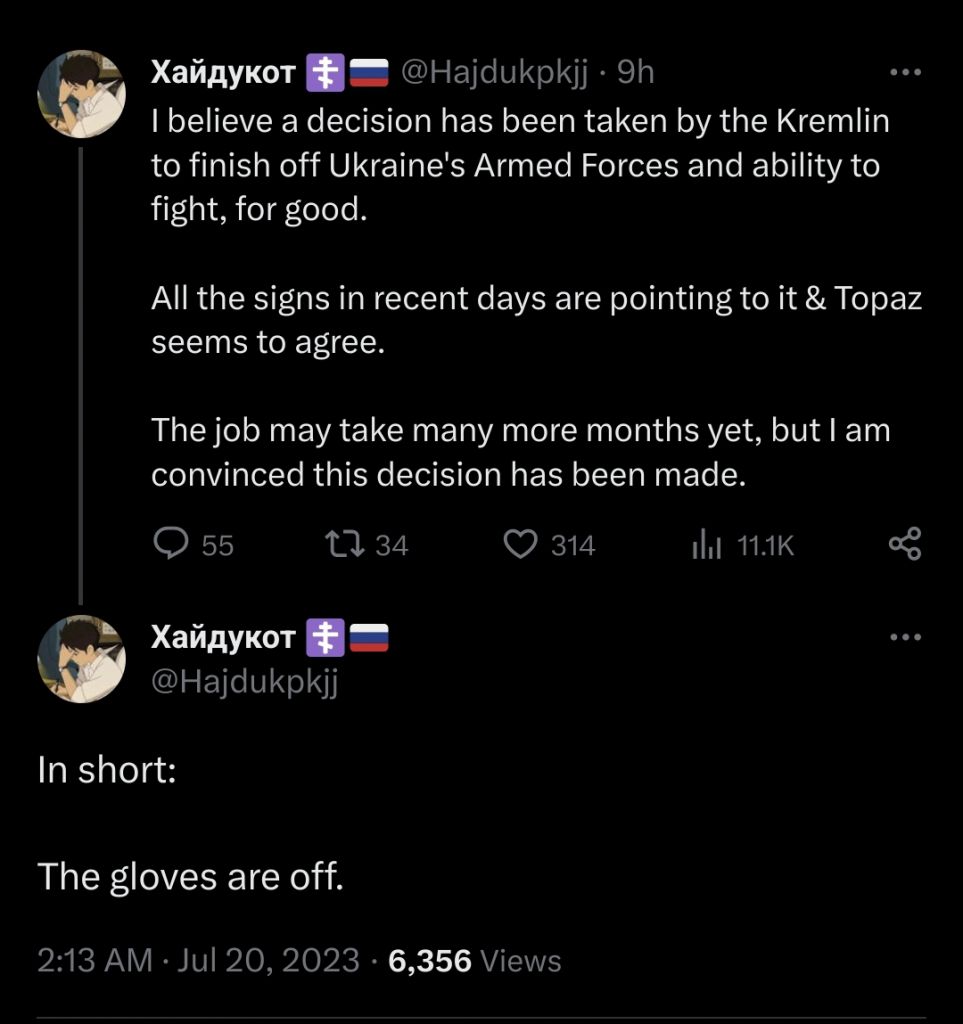This screenshot has height=1024, width=963.
Task: Open three-dot menu on 'In short' tweet
Action: point(904,636)
